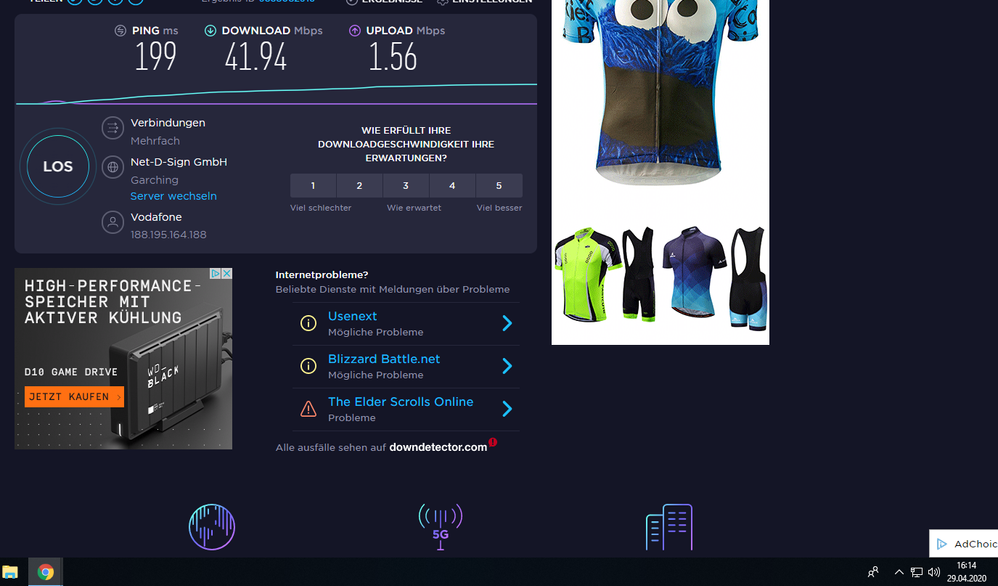Viewport: 998px width, 586px height.
Task: Rate download speed as 3
Action: (x=406, y=186)
